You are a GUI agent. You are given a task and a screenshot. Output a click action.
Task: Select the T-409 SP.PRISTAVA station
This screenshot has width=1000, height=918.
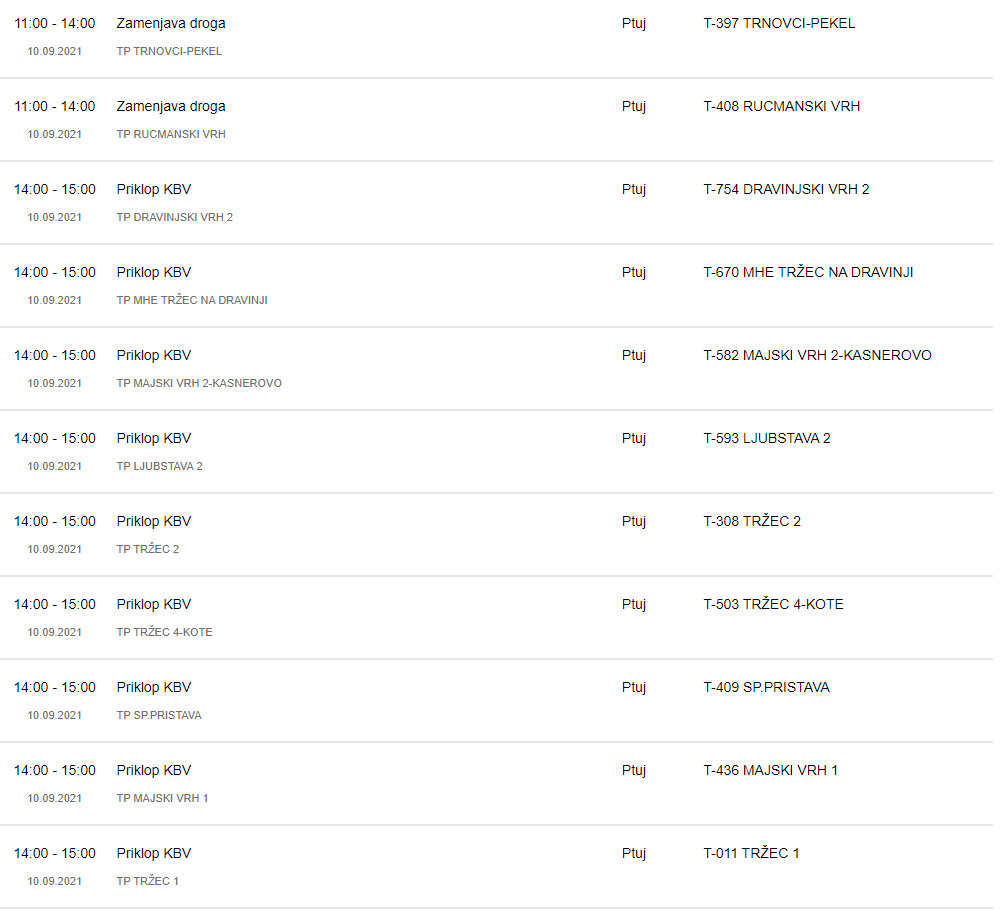pyautogui.click(x=766, y=687)
